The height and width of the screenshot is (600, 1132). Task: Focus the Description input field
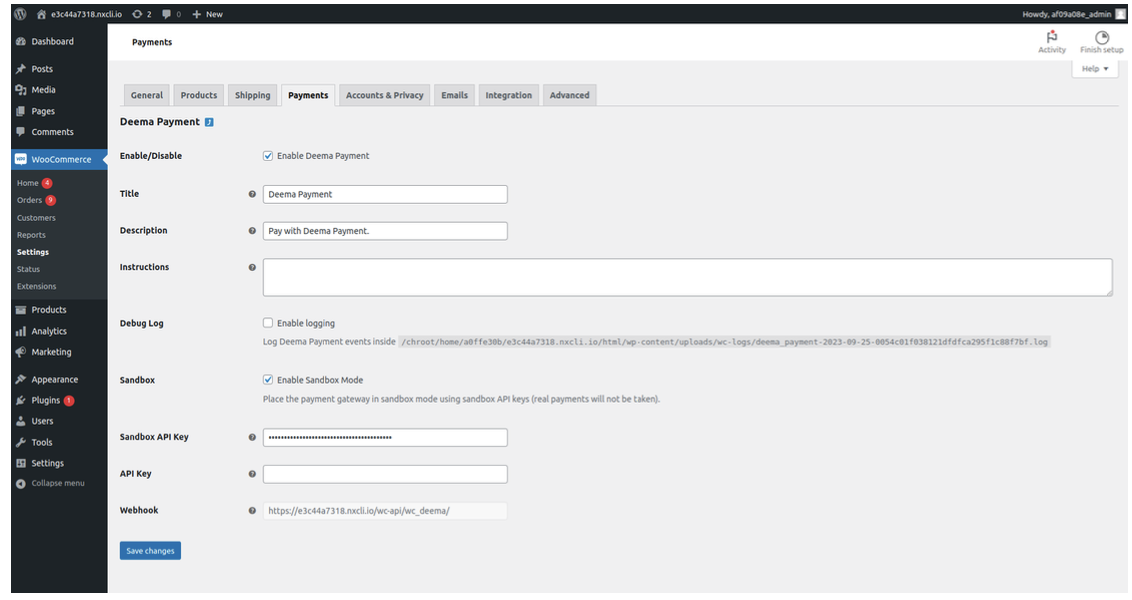[385, 231]
